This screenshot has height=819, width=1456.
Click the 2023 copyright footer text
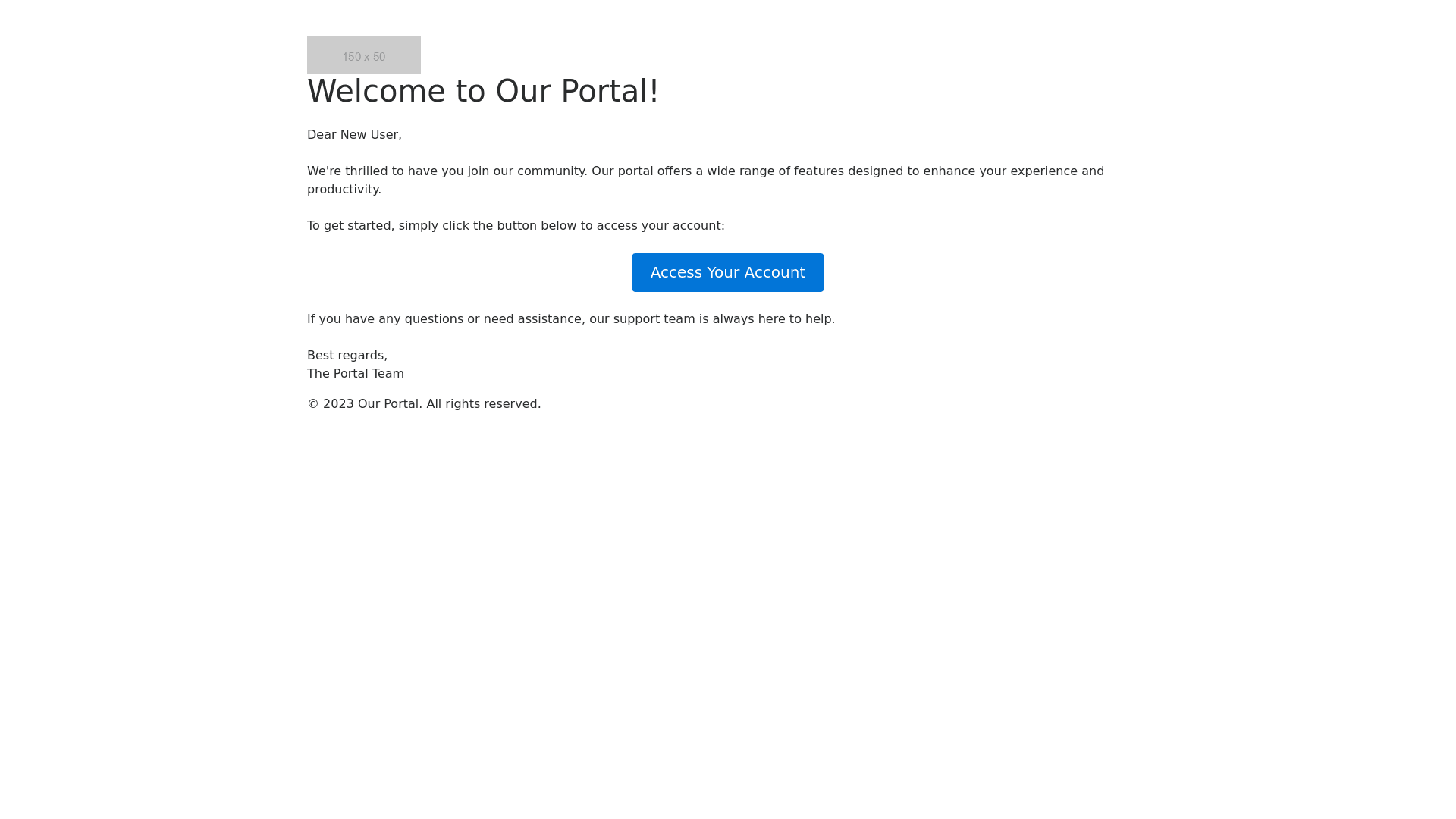423,404
